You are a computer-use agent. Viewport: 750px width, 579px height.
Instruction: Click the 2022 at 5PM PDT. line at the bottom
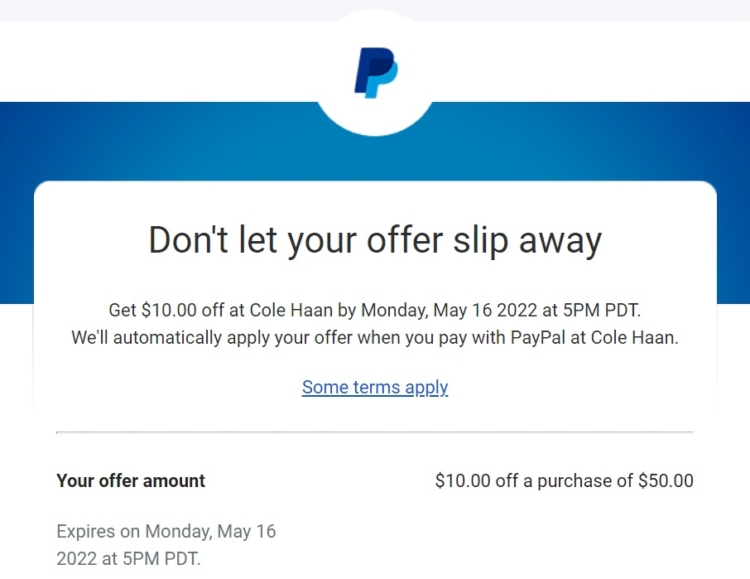tap(128, 558)
